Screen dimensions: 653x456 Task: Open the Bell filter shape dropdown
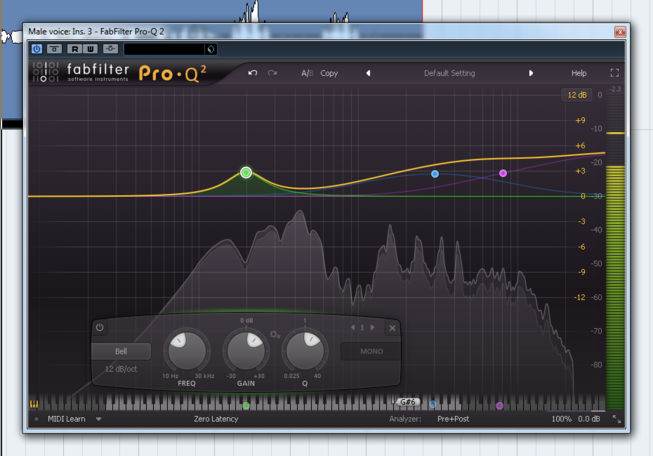[x=121, y=351]
